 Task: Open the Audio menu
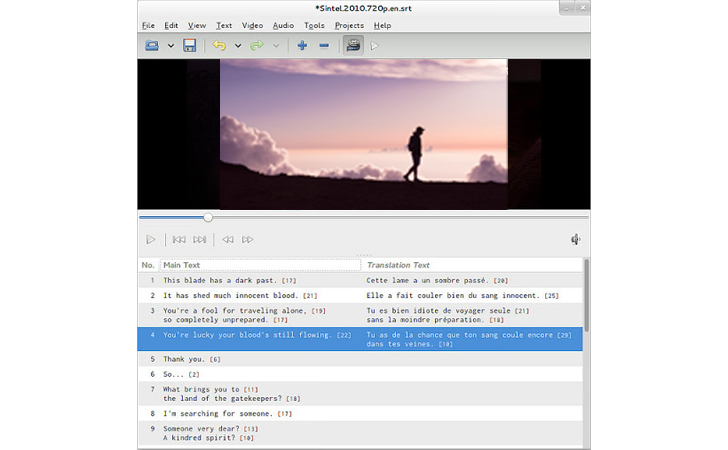coord(283,26)
